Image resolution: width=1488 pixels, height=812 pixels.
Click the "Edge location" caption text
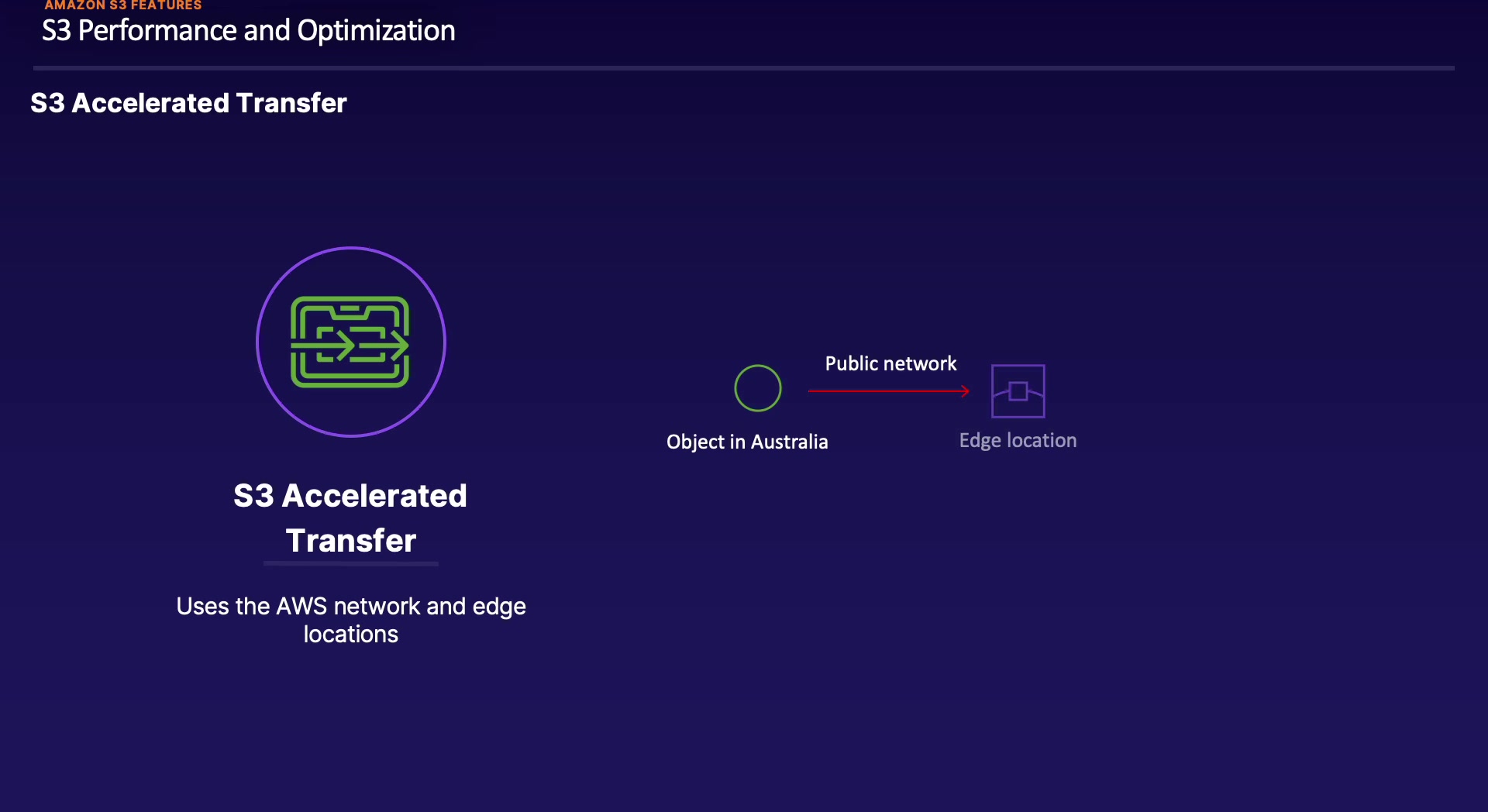click(1018, 440)
